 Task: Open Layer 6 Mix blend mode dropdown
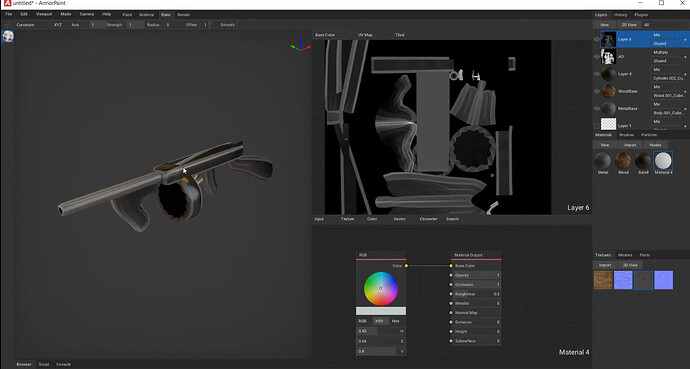(666, 35)
